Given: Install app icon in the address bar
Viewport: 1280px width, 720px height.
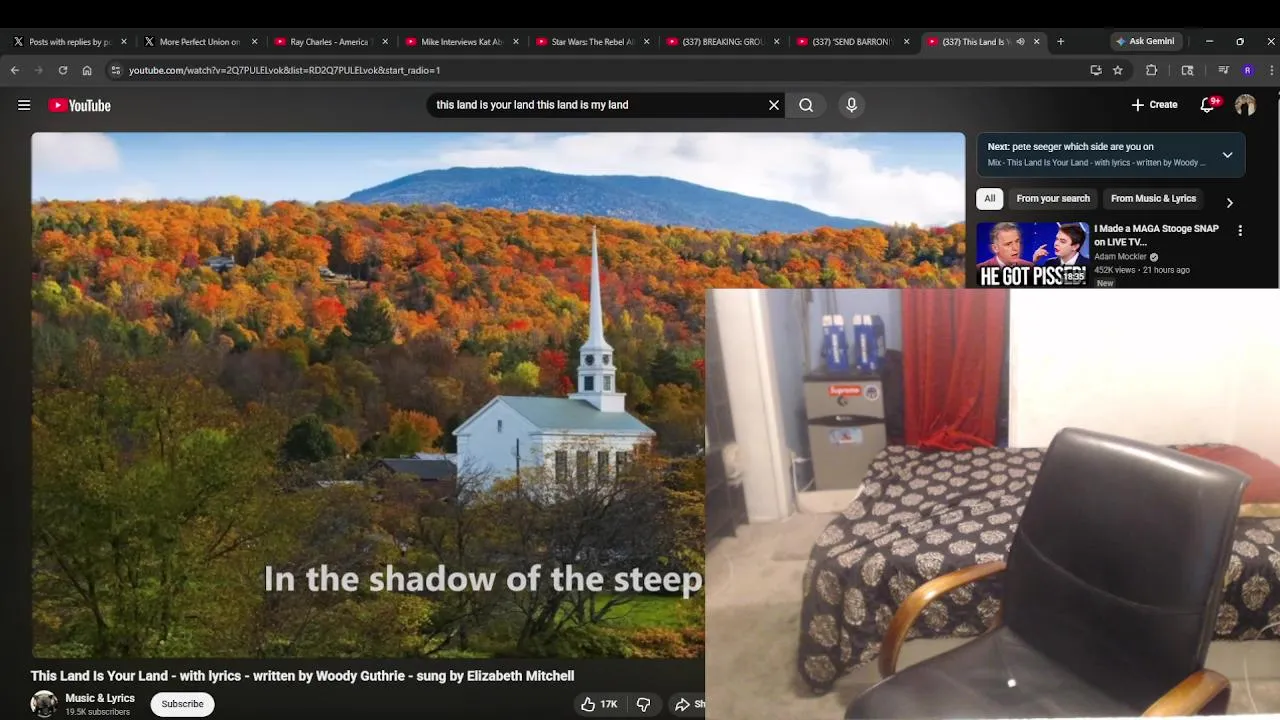Looking at the screenshot, I should point(1096,70).
